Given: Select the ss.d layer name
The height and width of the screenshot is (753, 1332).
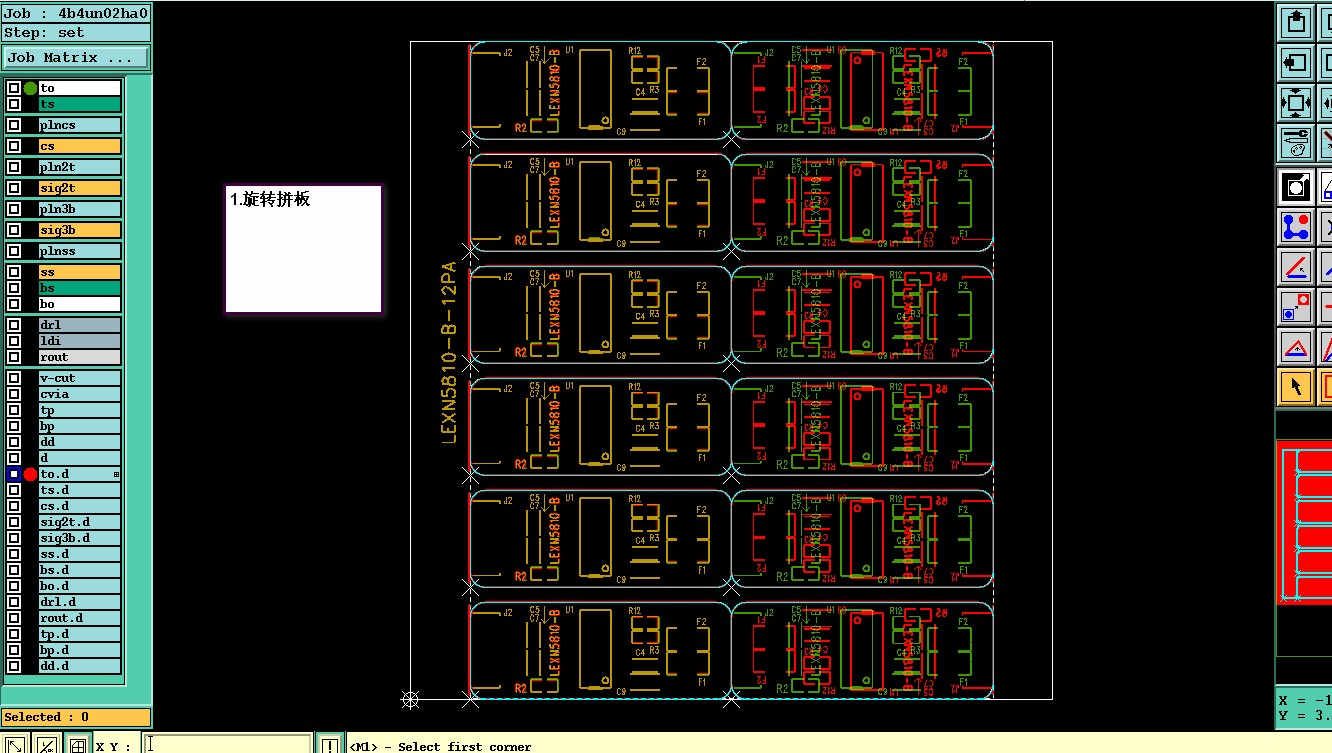Looking at the screenshot, I should tap(80, 554).
